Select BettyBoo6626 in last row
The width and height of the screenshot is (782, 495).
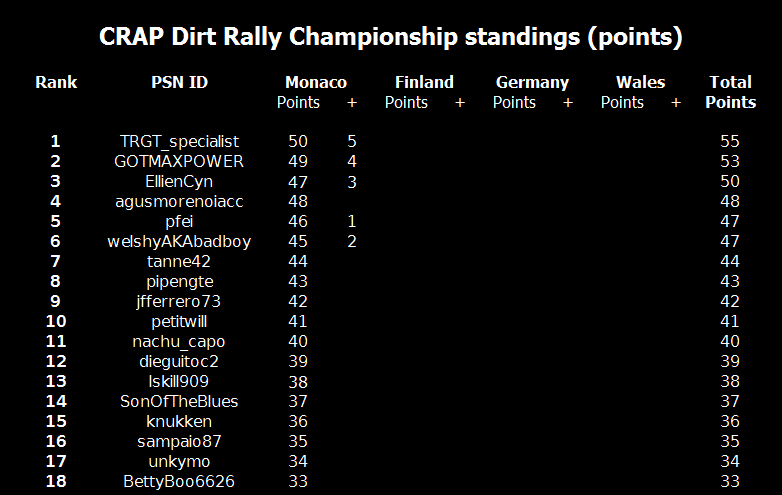tap(179, 482)
